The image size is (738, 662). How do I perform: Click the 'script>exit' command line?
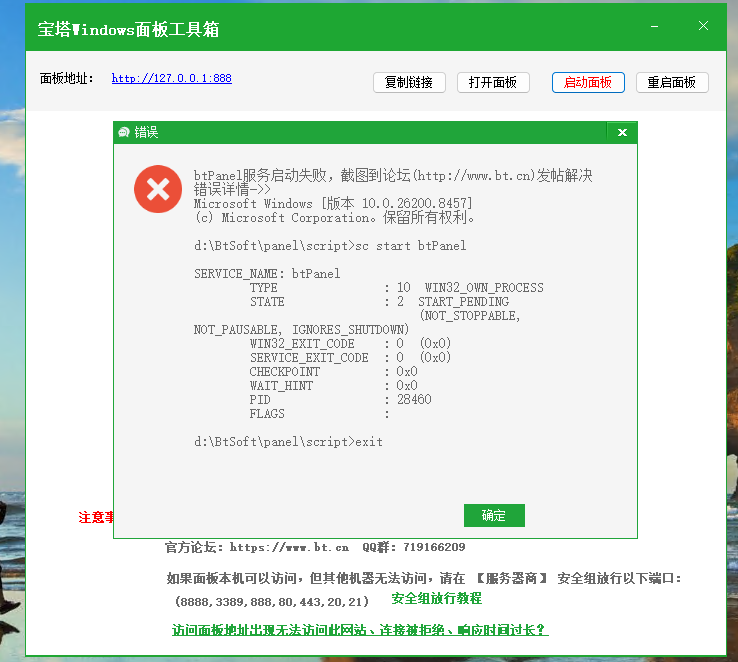(288, 442)
